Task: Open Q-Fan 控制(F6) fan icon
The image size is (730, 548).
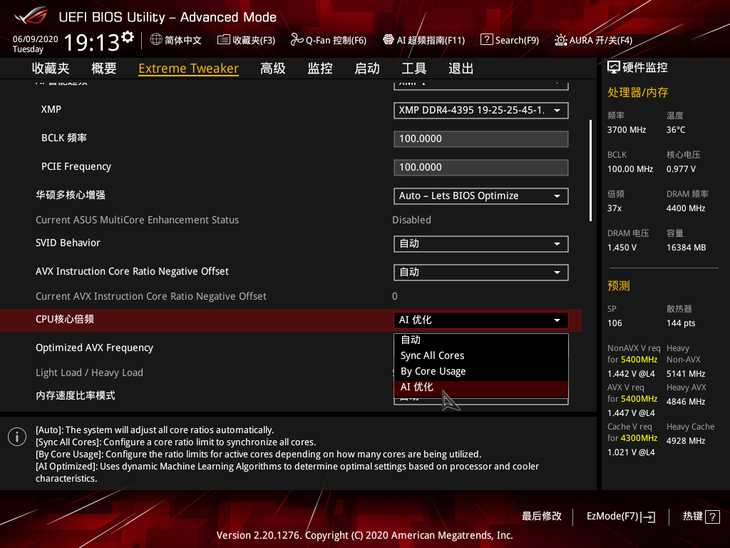Action: click(296, 40)
